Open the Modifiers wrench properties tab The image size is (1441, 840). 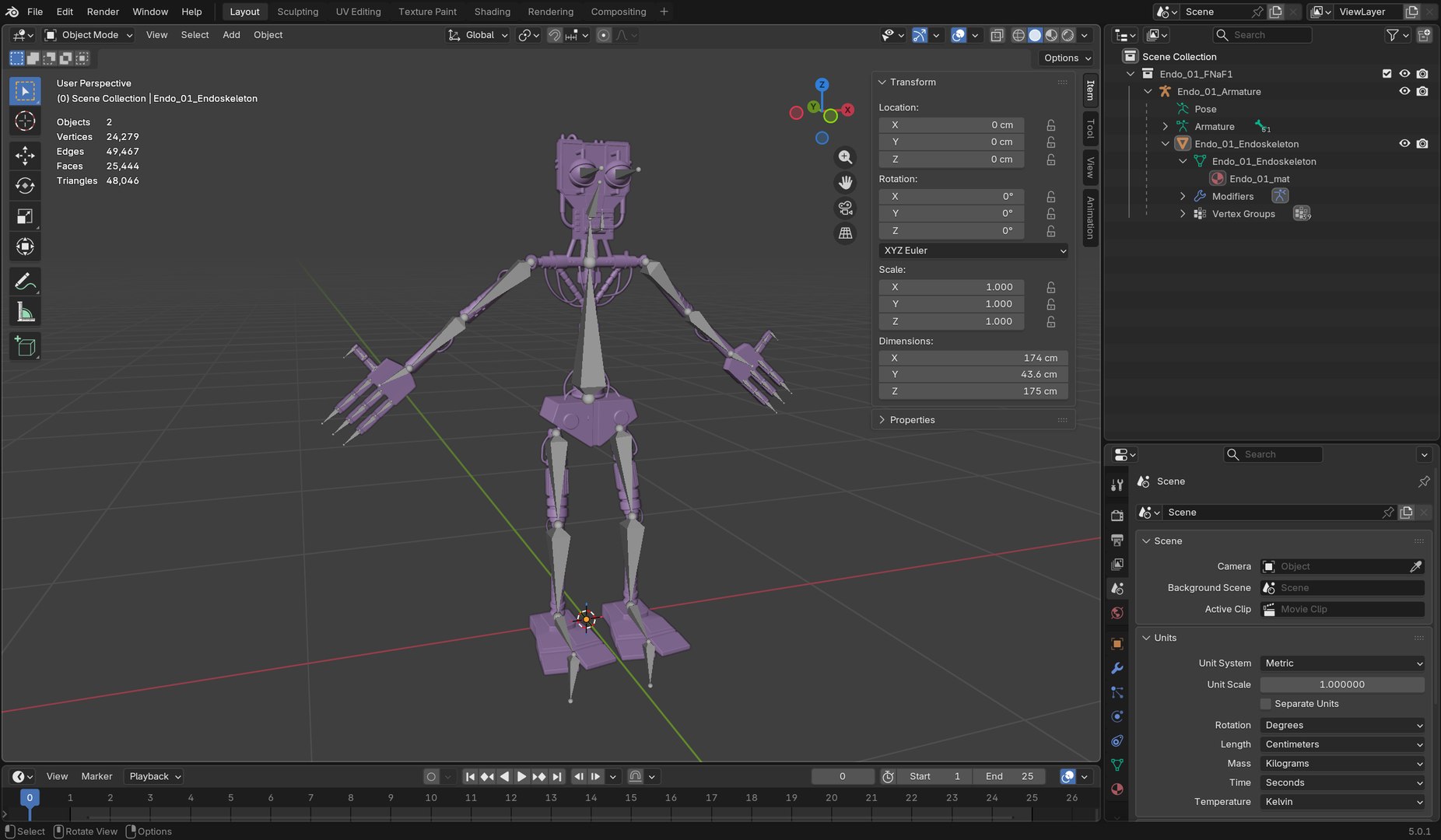pos(1117,668)
